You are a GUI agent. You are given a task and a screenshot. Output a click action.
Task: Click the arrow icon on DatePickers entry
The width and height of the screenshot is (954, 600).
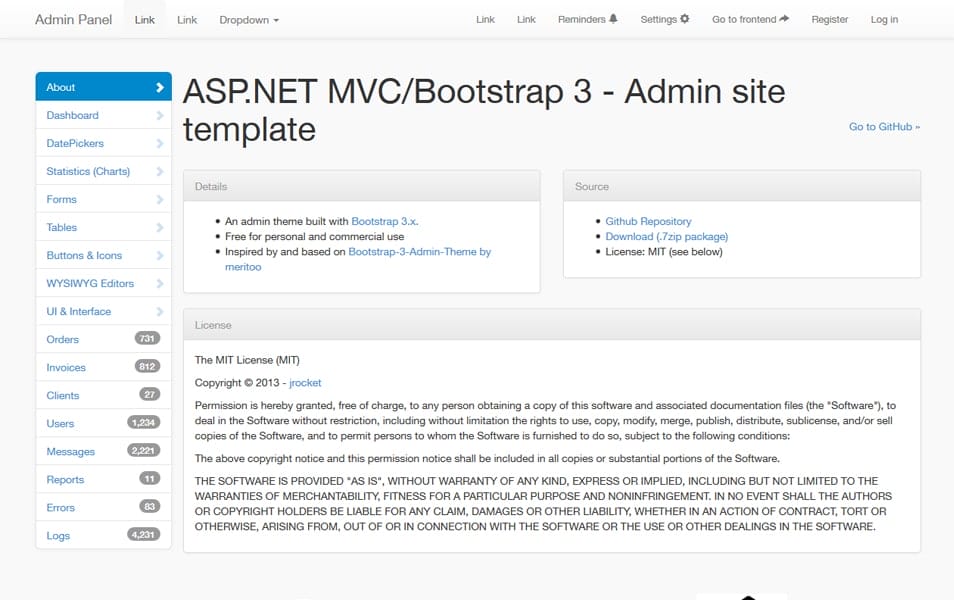(160, 143)
